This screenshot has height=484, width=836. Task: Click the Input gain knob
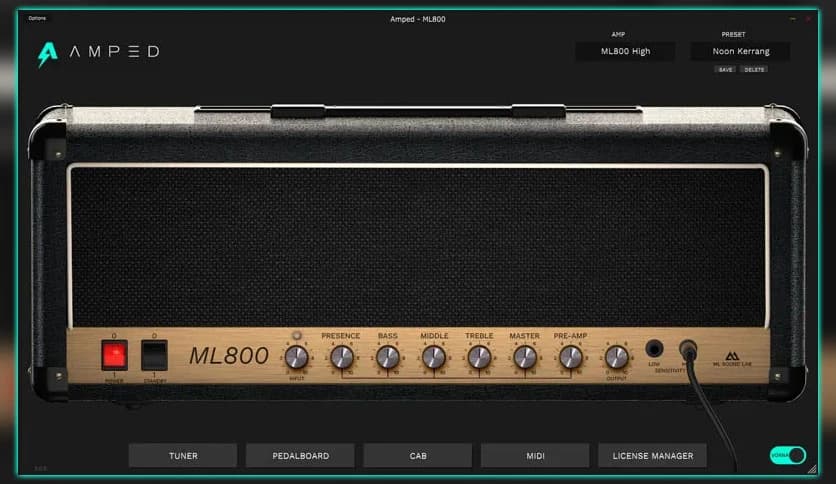coord(296,357)
